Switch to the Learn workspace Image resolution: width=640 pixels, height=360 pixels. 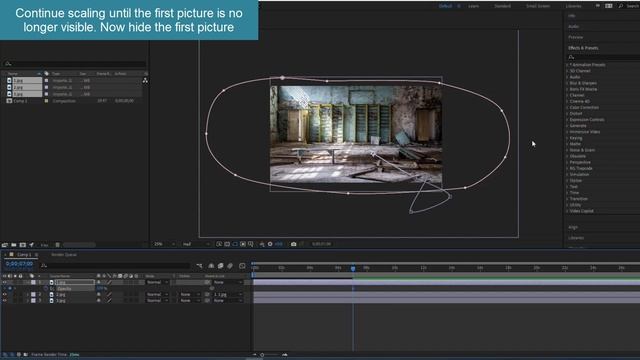tap(473, 6)
